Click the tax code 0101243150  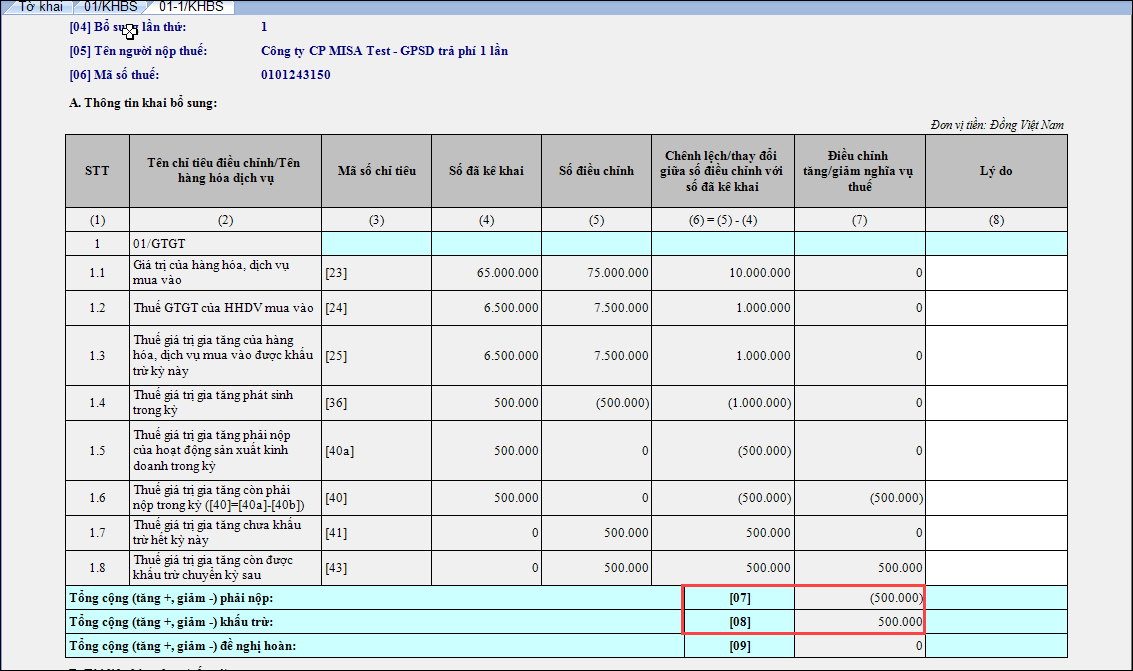point(295,75)
